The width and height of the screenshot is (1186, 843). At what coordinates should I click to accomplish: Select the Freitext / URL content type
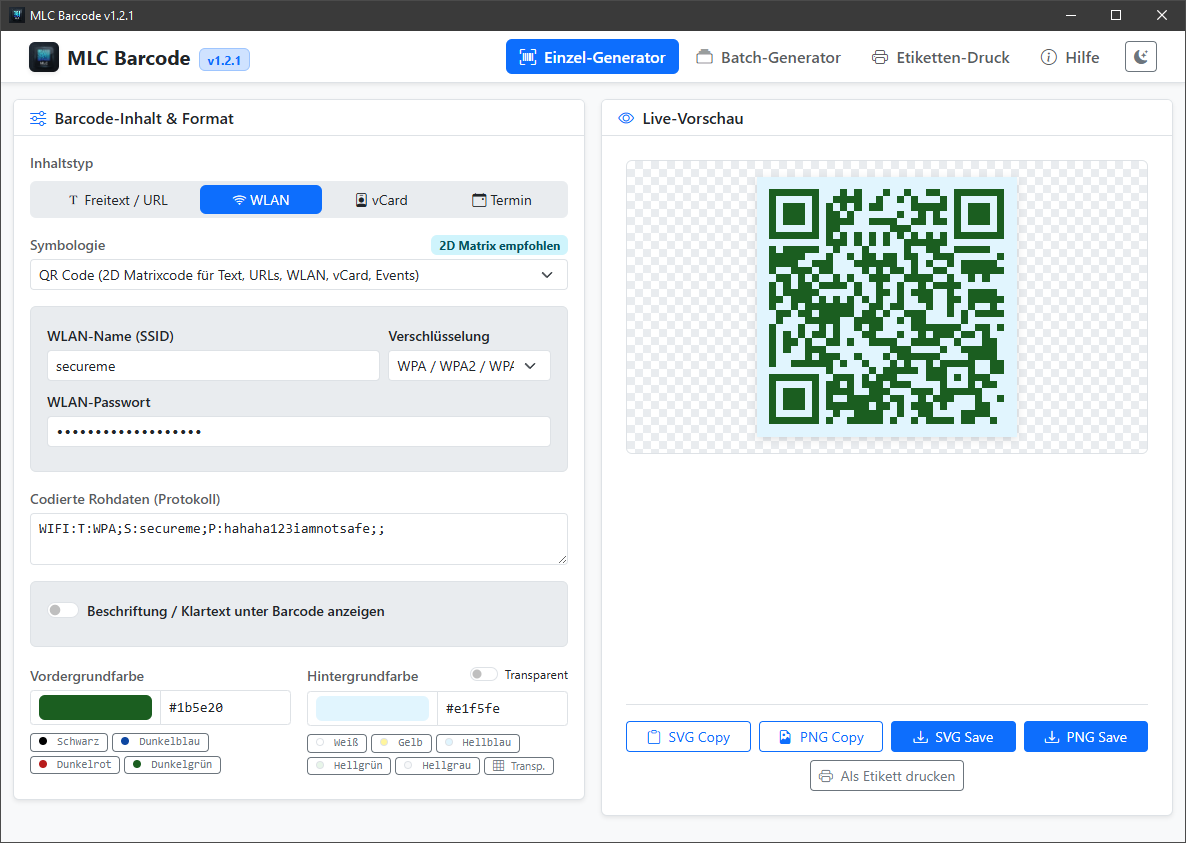(x=118, y=200)
